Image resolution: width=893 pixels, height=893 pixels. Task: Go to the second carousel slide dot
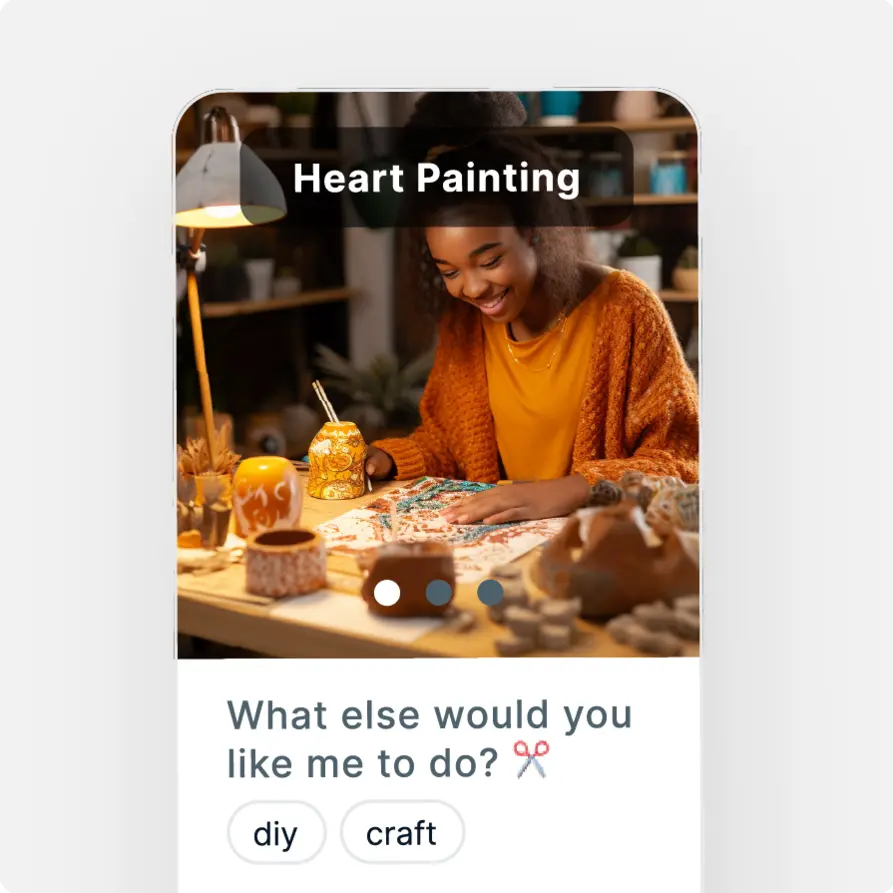point(439,593)
